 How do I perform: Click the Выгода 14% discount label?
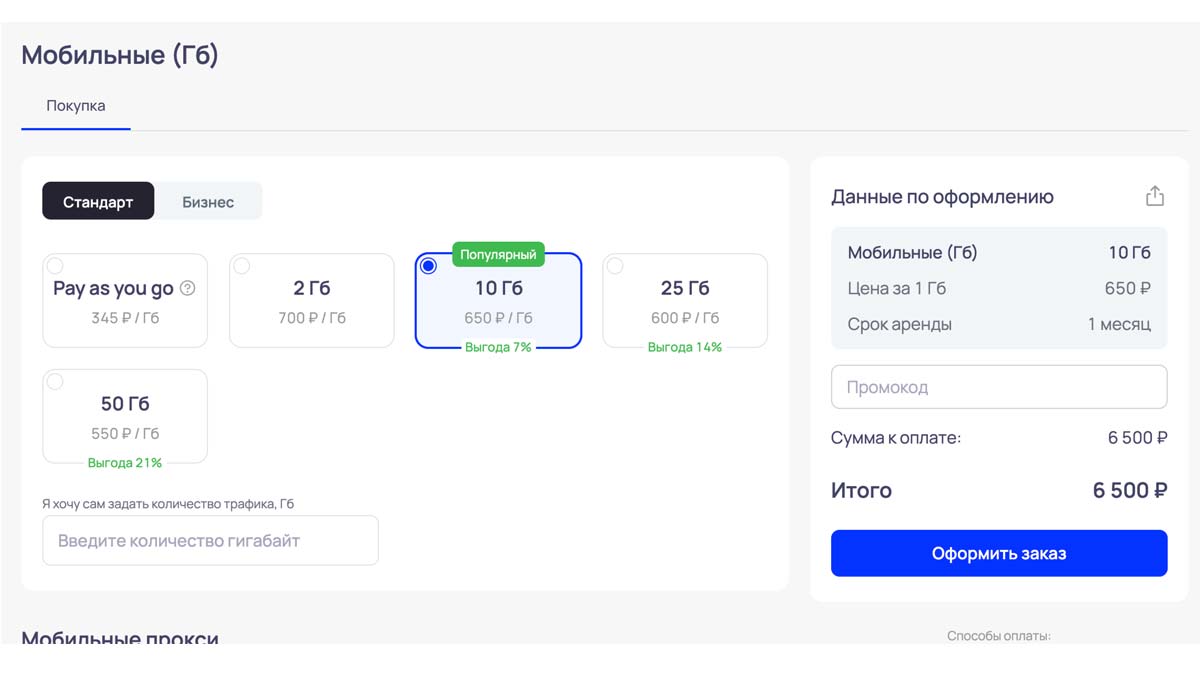tap(685, 347)
